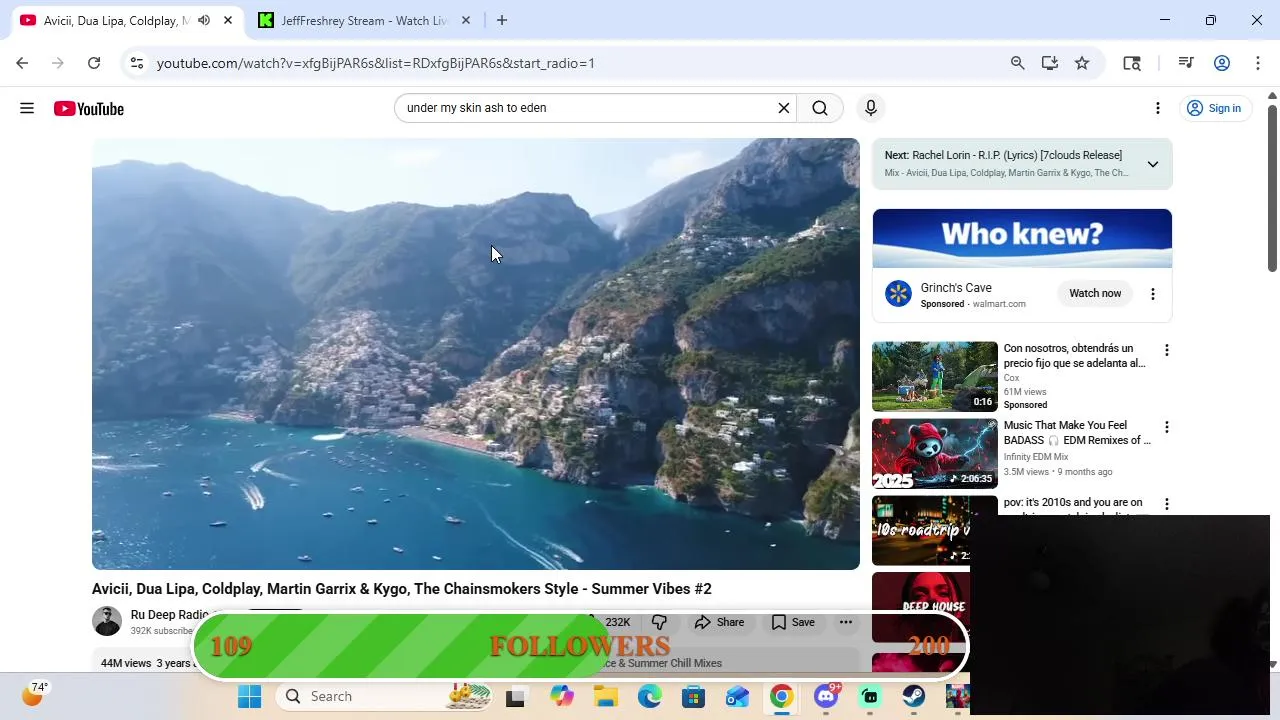Start voice search with the microphone
This screenshot has height=720, width=1280.
[871, 108]
